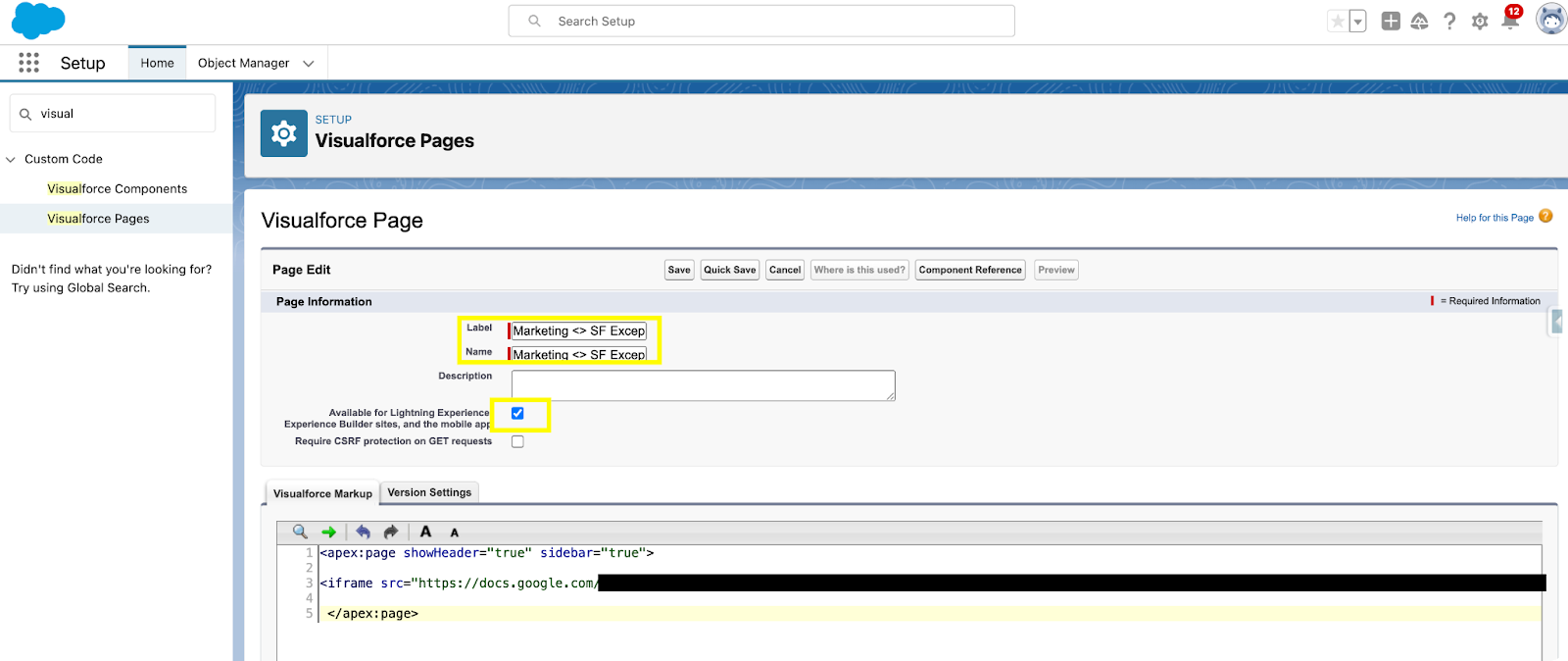Click the Setup gear tile icon by title
1568x661 pixels.
coord(284,133)
